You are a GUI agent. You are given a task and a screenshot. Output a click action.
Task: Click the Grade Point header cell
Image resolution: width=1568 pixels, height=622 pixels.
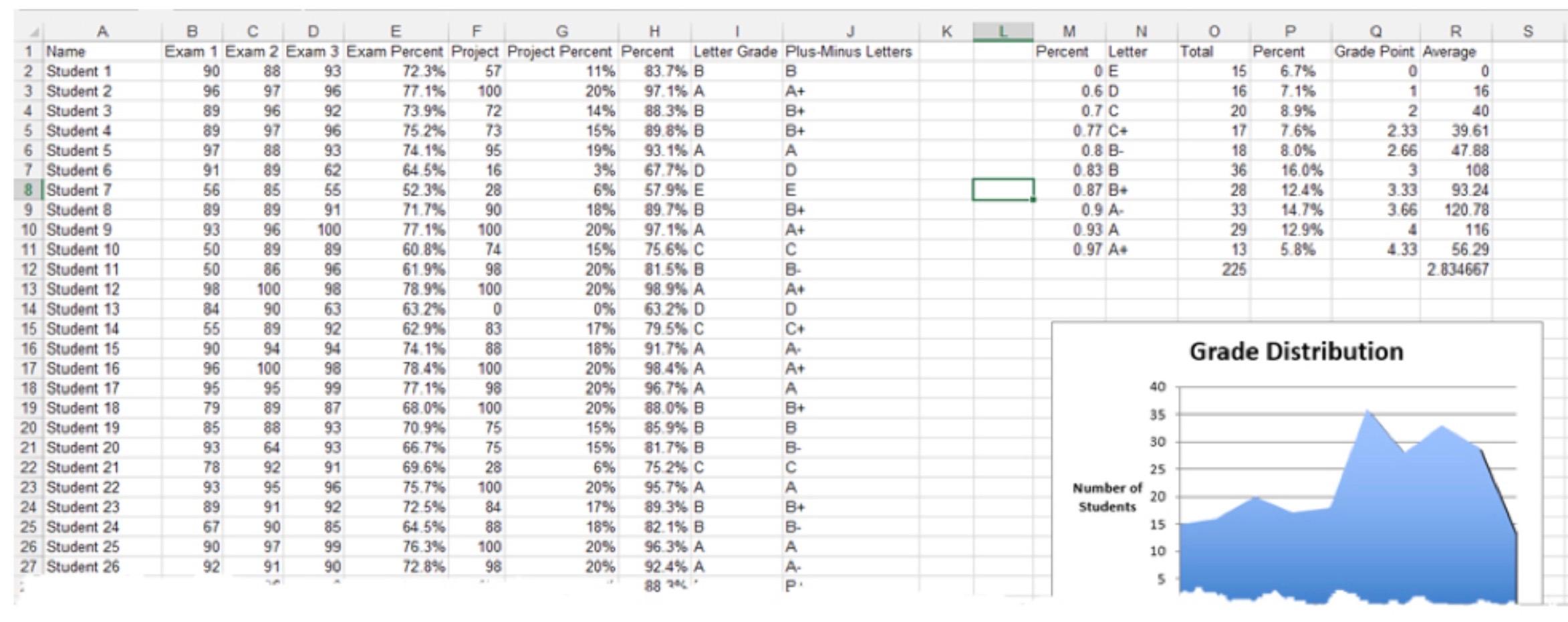pos(1375,51)
